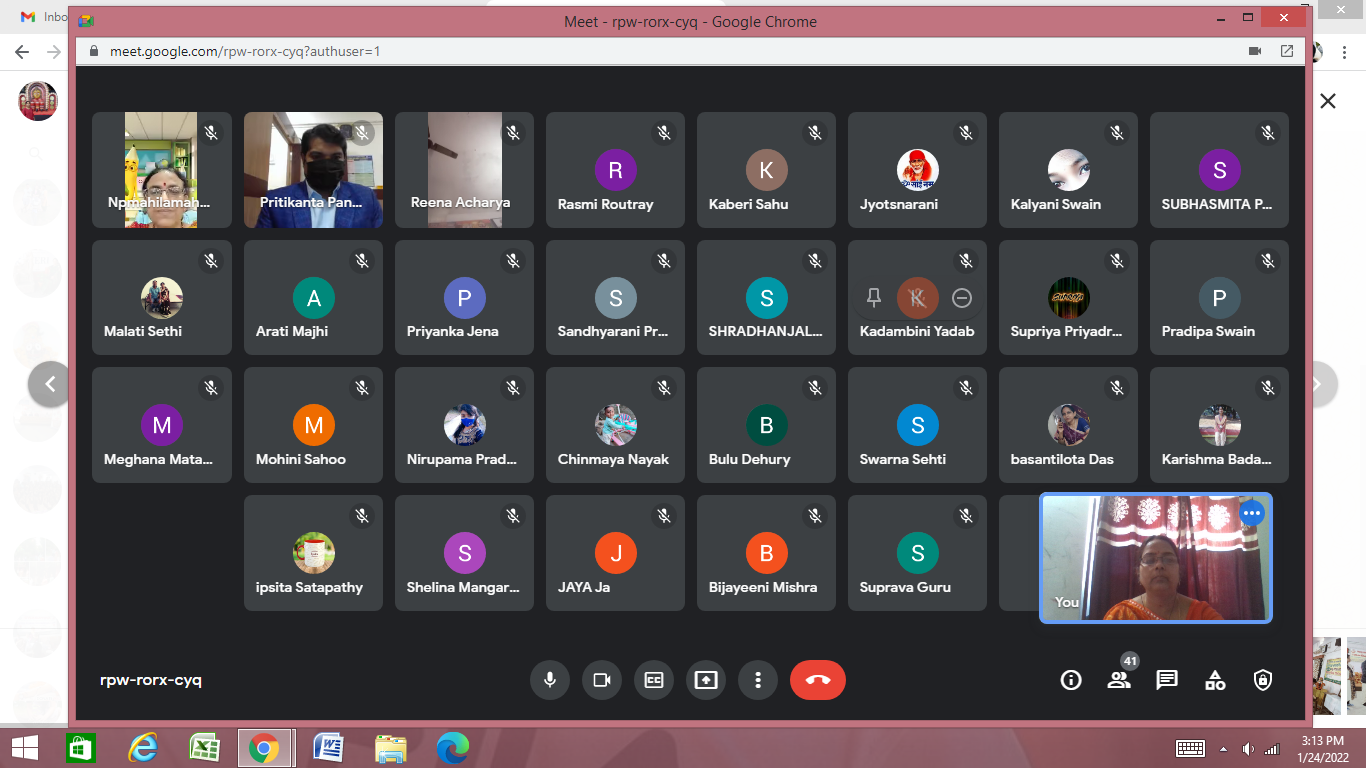Toggle the microphone button in Meet
Image resolution: width=1366 pixels, height=768 pixels.
(x=550, y=680)
